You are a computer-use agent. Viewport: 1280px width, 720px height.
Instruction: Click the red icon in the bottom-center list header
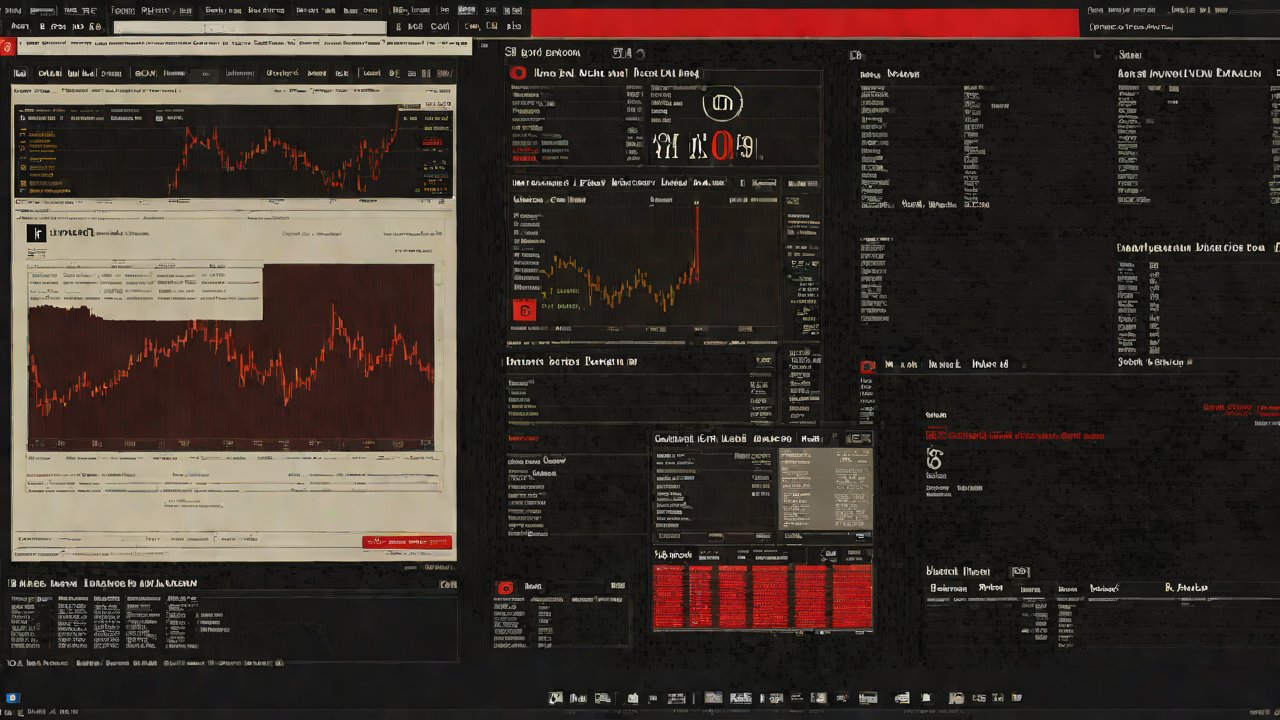point(505,588)
